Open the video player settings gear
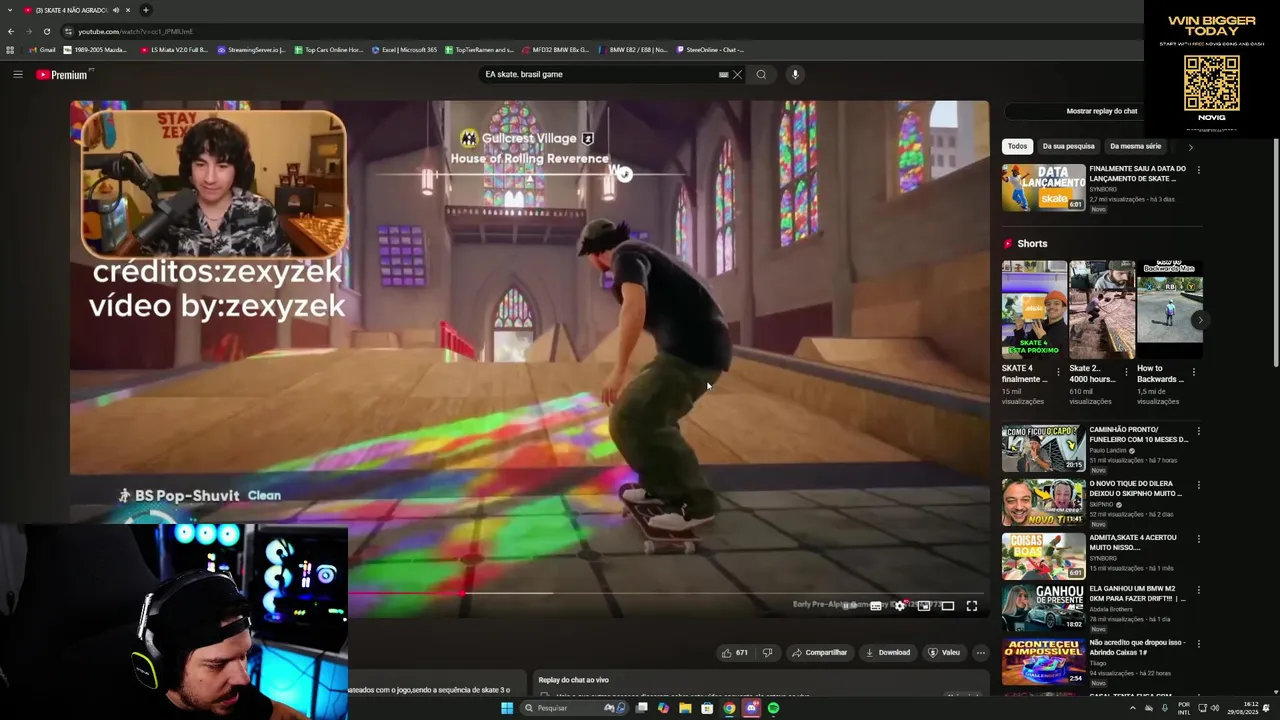Viewport: 1280px width, 720px height. click(x=900, y=606)
